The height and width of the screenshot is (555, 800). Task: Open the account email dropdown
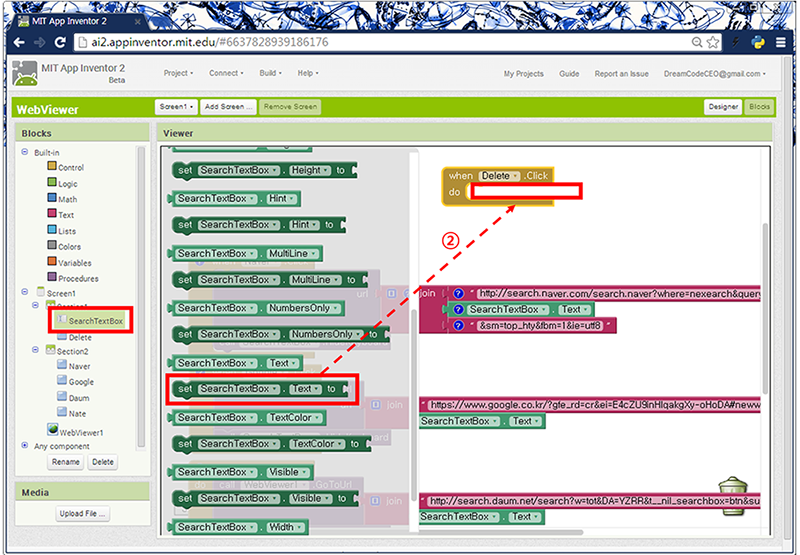(x=714, y=74)
